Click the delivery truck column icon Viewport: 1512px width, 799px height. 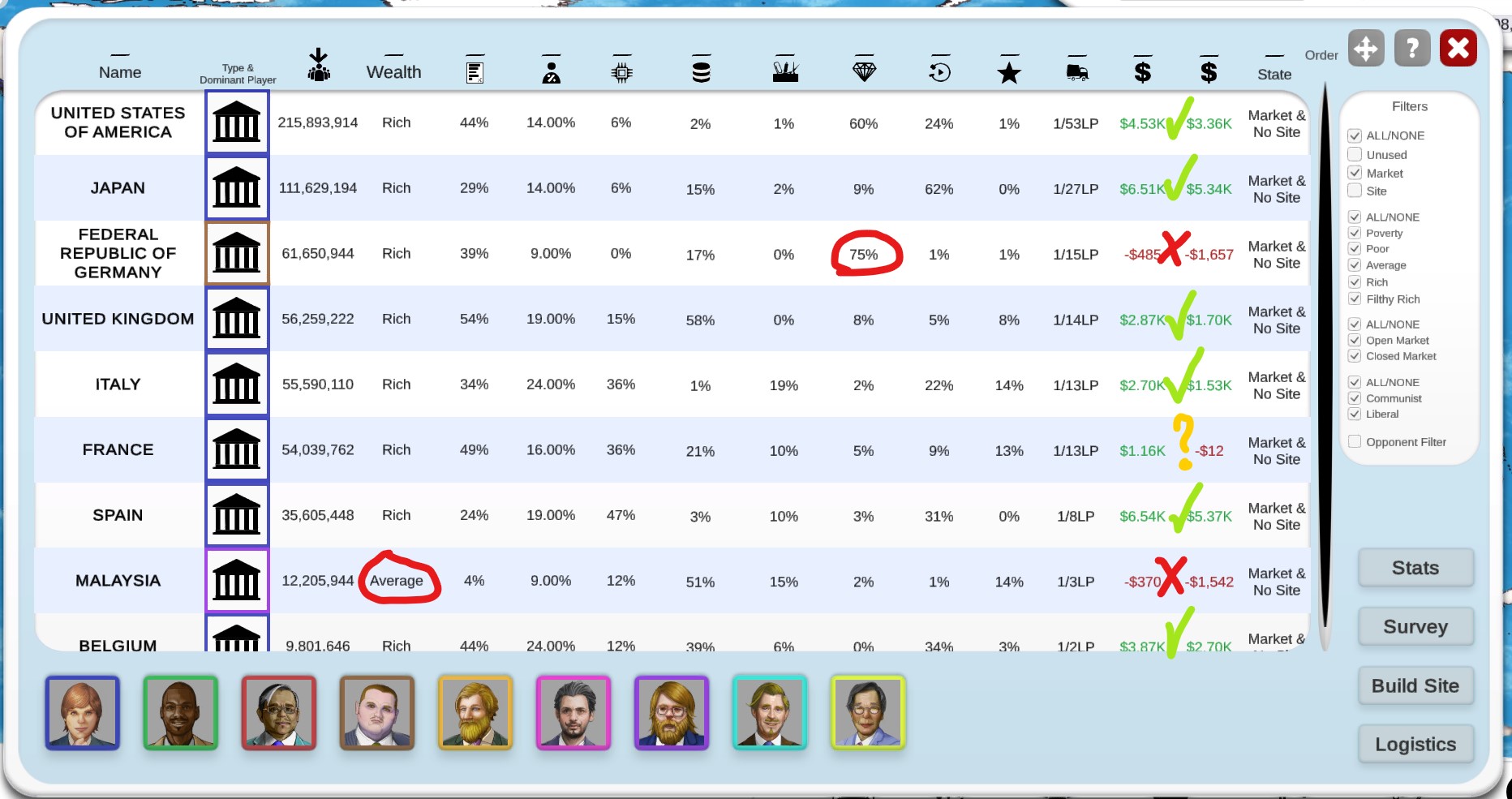1077,73
